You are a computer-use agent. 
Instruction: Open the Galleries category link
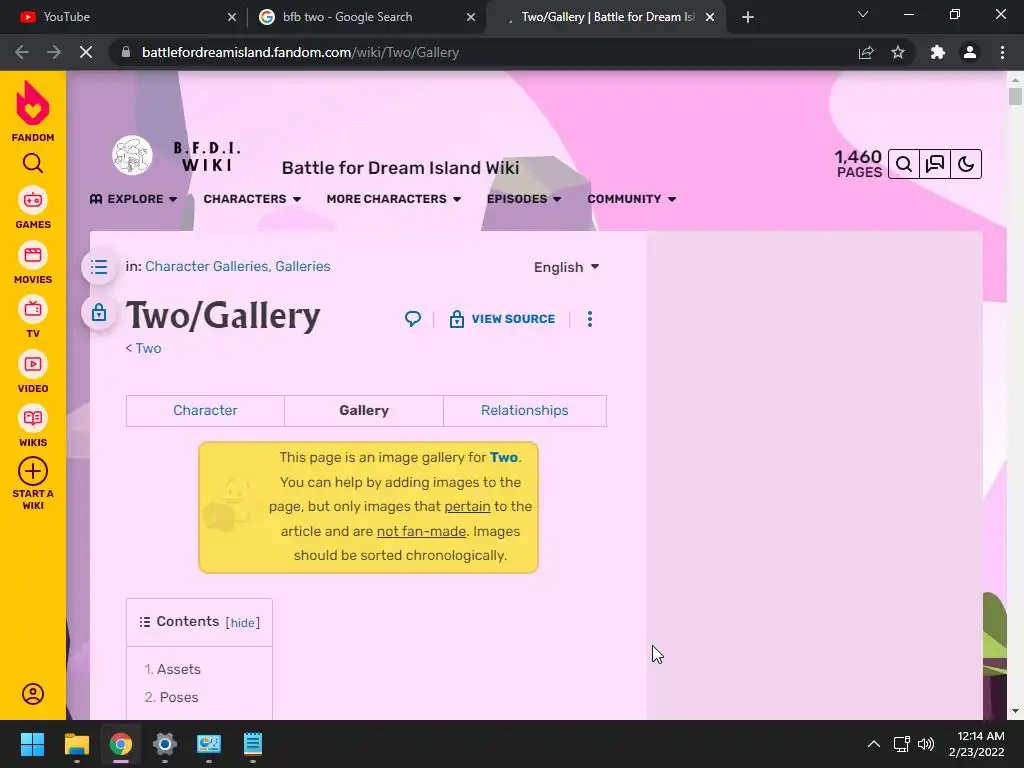click(302, 266)
